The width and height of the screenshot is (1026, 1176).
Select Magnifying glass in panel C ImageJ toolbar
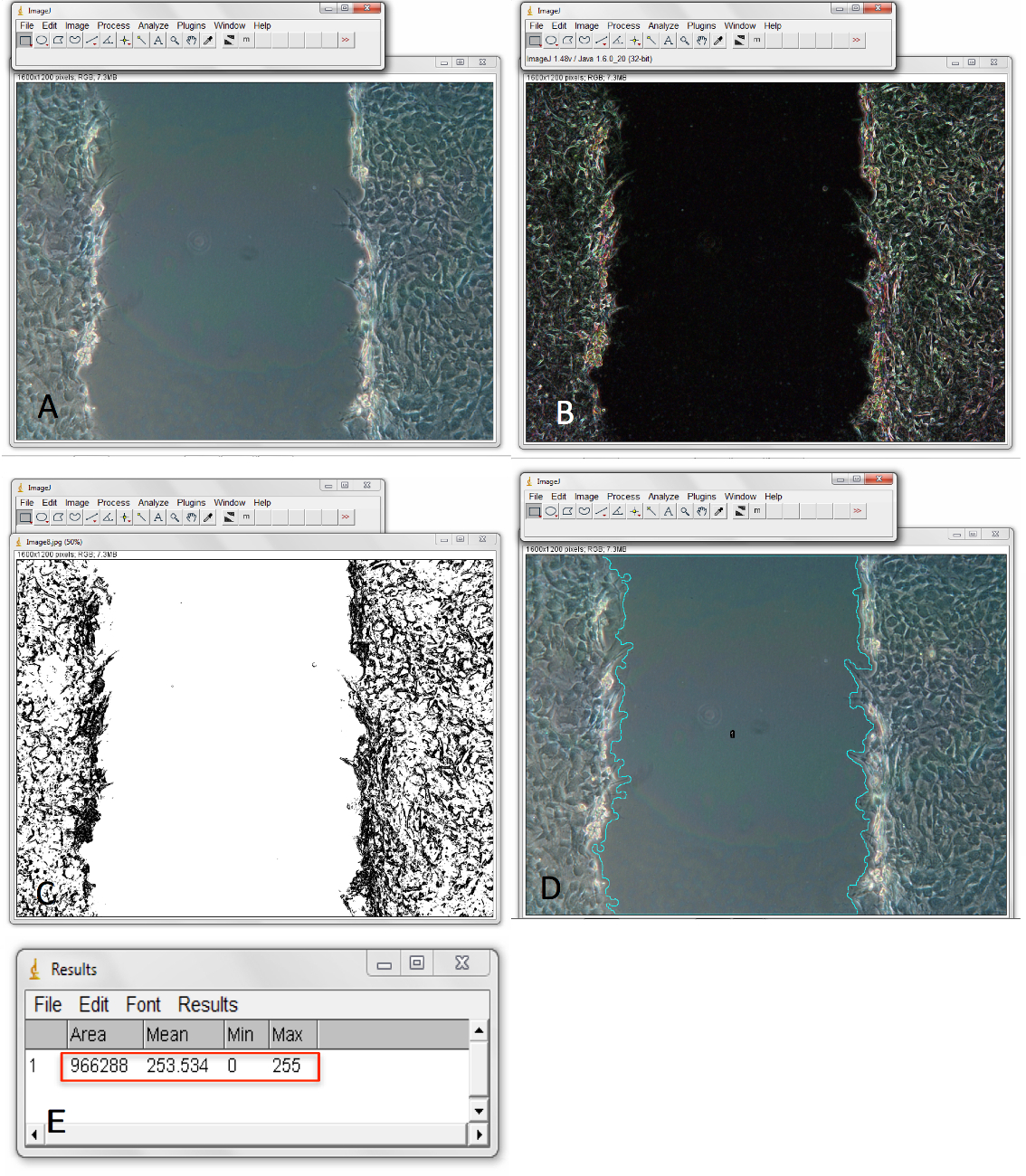[175, 517]
